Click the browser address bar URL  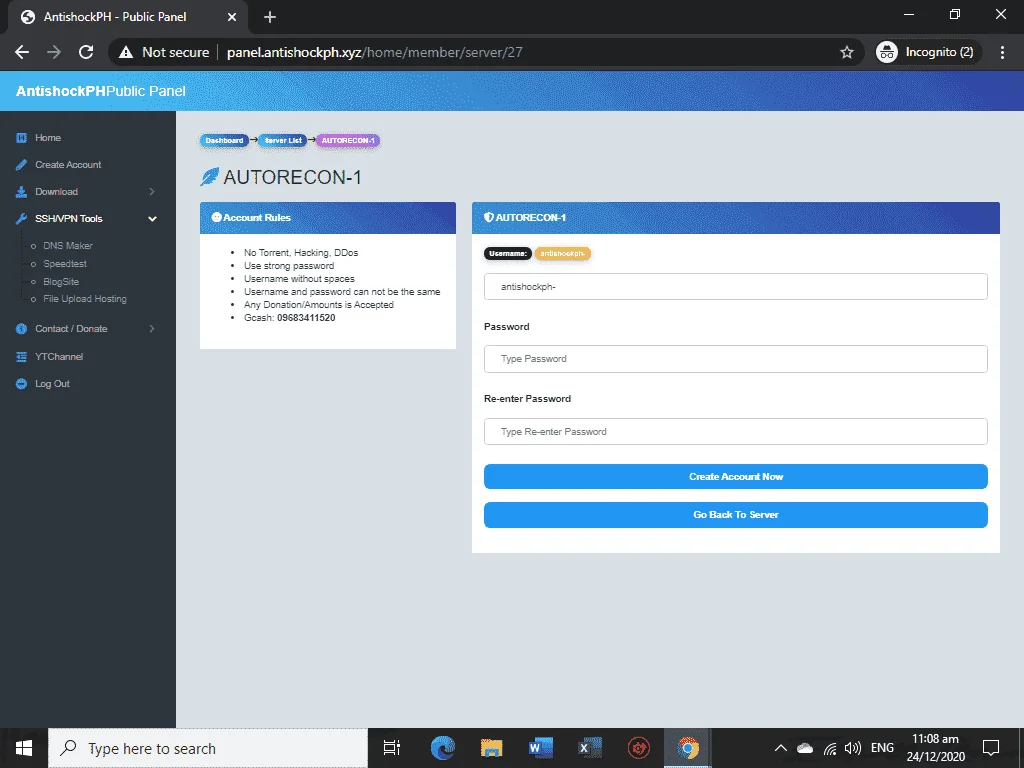375,52
